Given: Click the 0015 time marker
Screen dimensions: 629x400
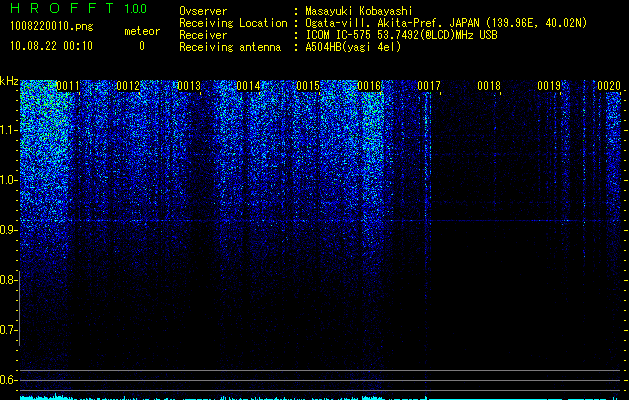Looking at the screenshot, I should pos(308,86).
